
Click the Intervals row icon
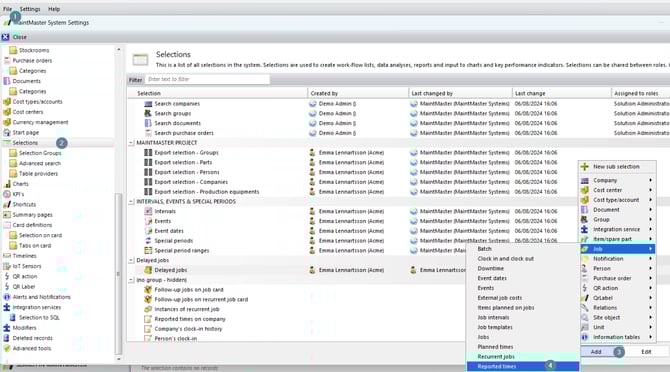click(148, 211)
